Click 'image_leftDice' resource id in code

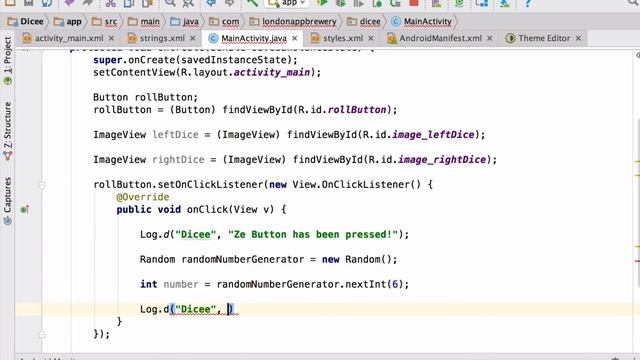pos(433,135)
